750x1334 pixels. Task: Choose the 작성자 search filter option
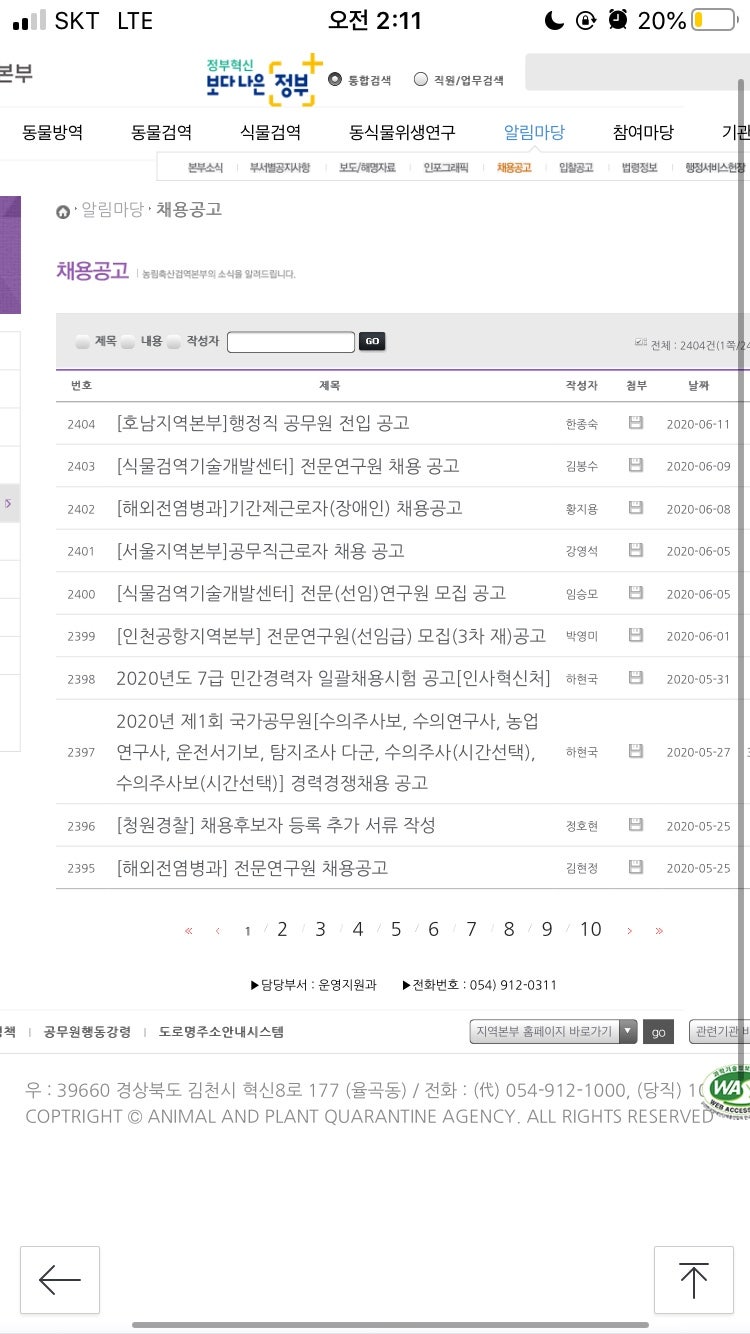coord(175,342)
